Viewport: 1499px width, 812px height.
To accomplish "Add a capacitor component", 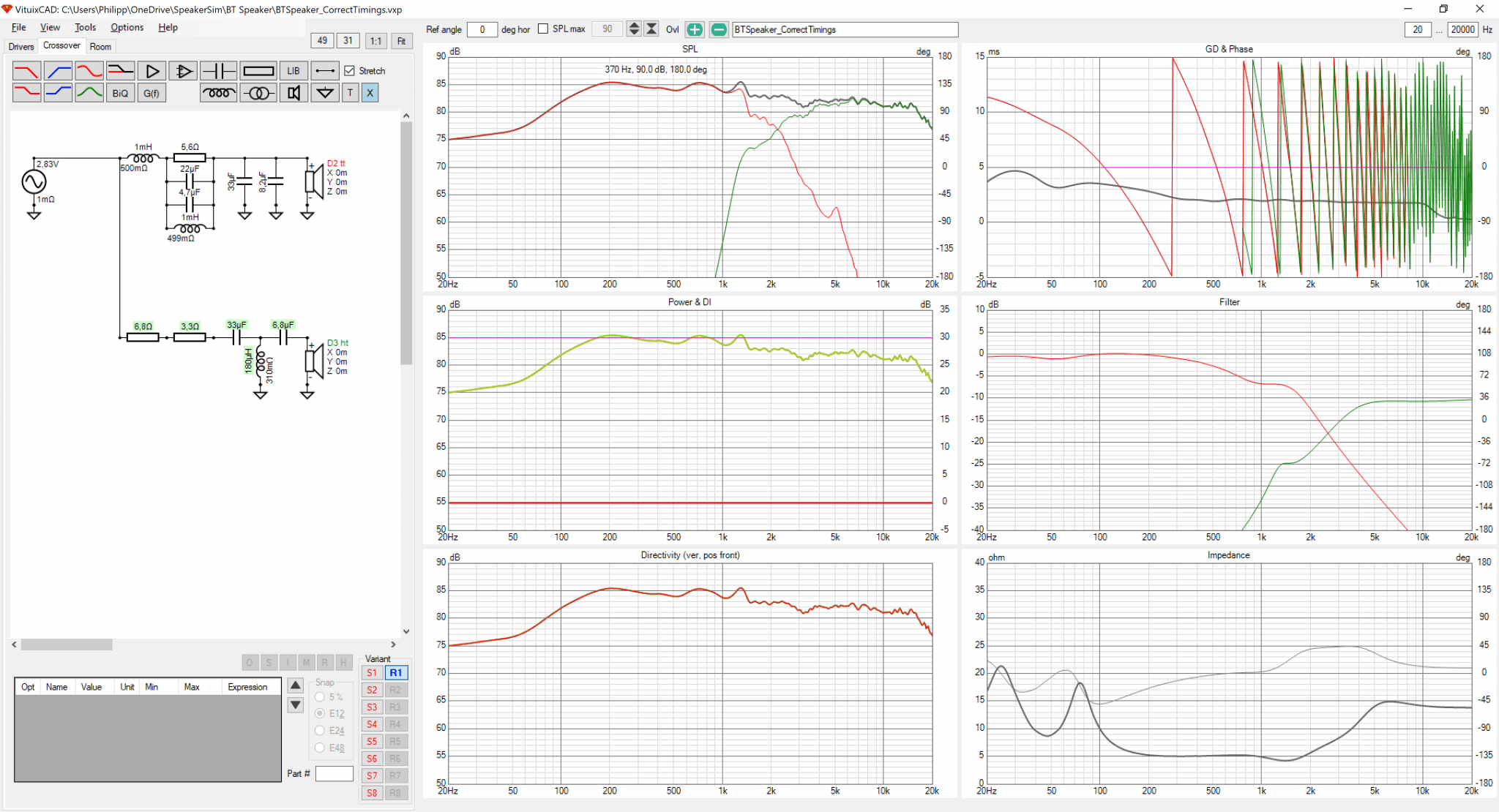I will tap(218, 71).
